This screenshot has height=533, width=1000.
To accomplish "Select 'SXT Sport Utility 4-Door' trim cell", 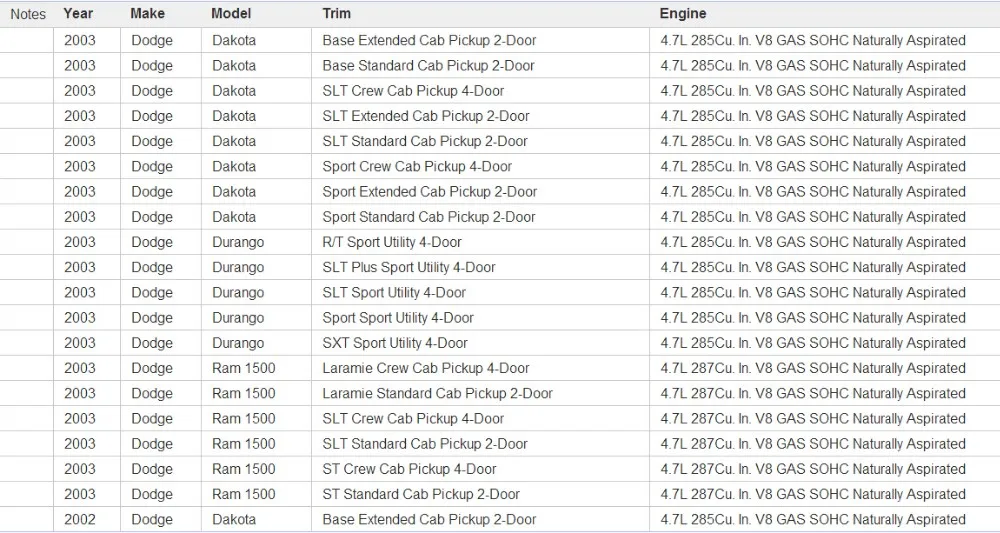I will (395, 343).
